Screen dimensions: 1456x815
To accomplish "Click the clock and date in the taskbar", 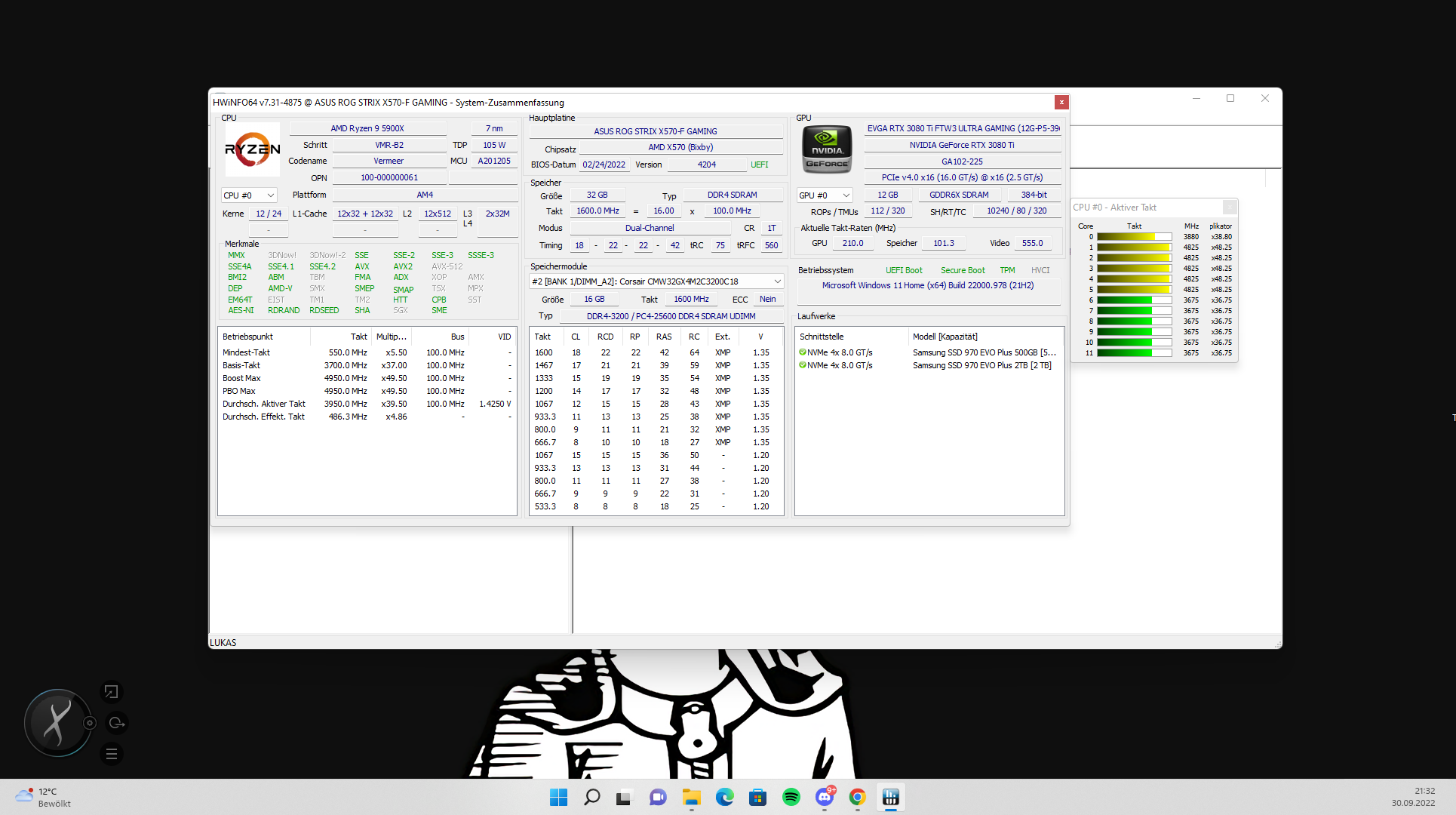I will click(1413, 797).
